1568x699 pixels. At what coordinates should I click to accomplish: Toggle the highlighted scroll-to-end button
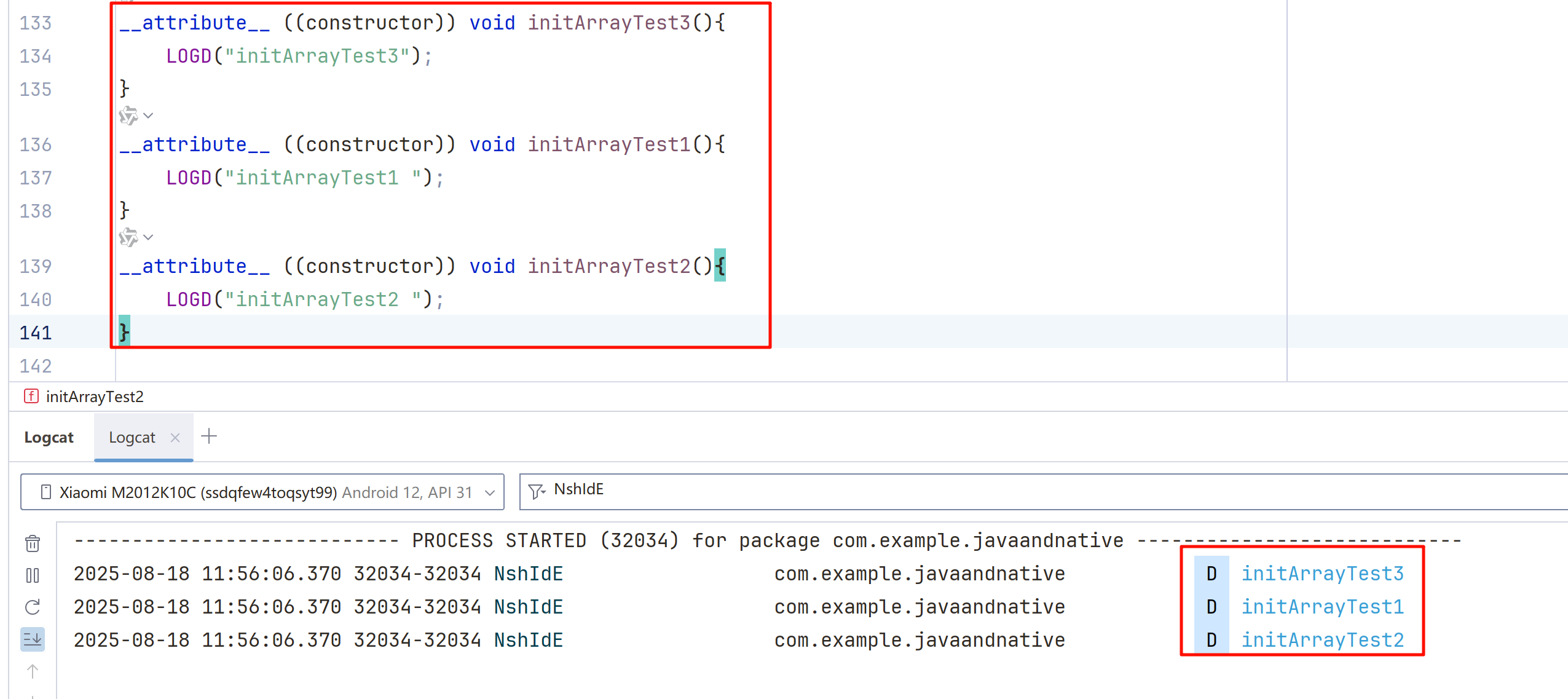(33, 639)
